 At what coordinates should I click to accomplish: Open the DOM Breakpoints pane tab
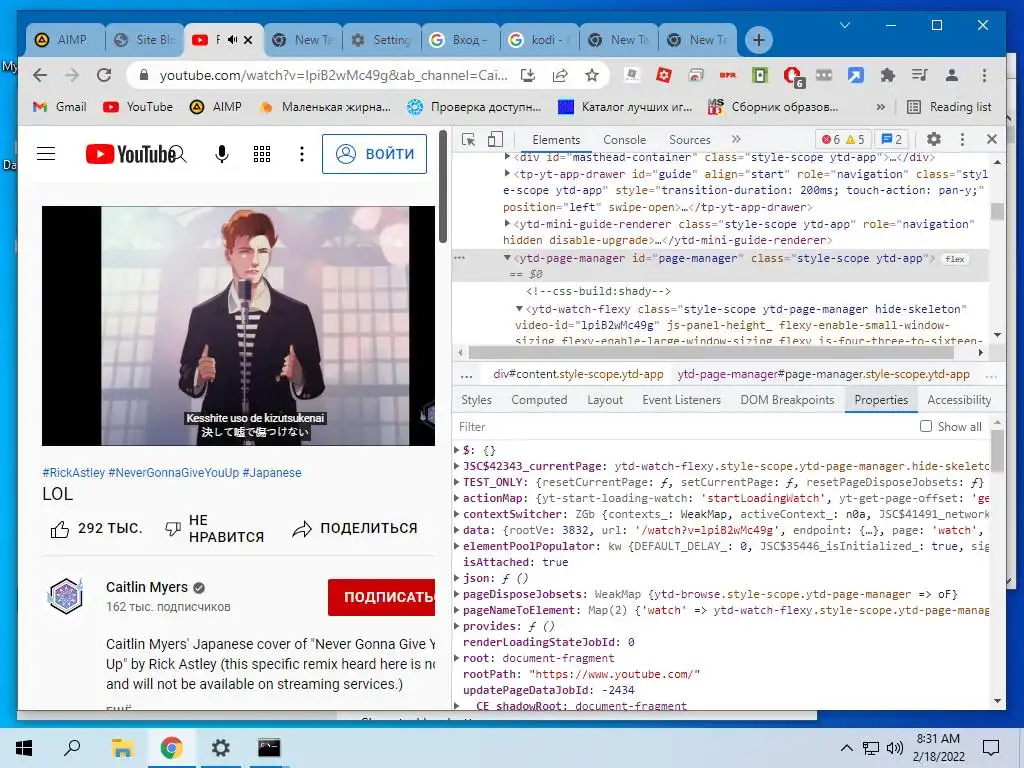point(787,400)
